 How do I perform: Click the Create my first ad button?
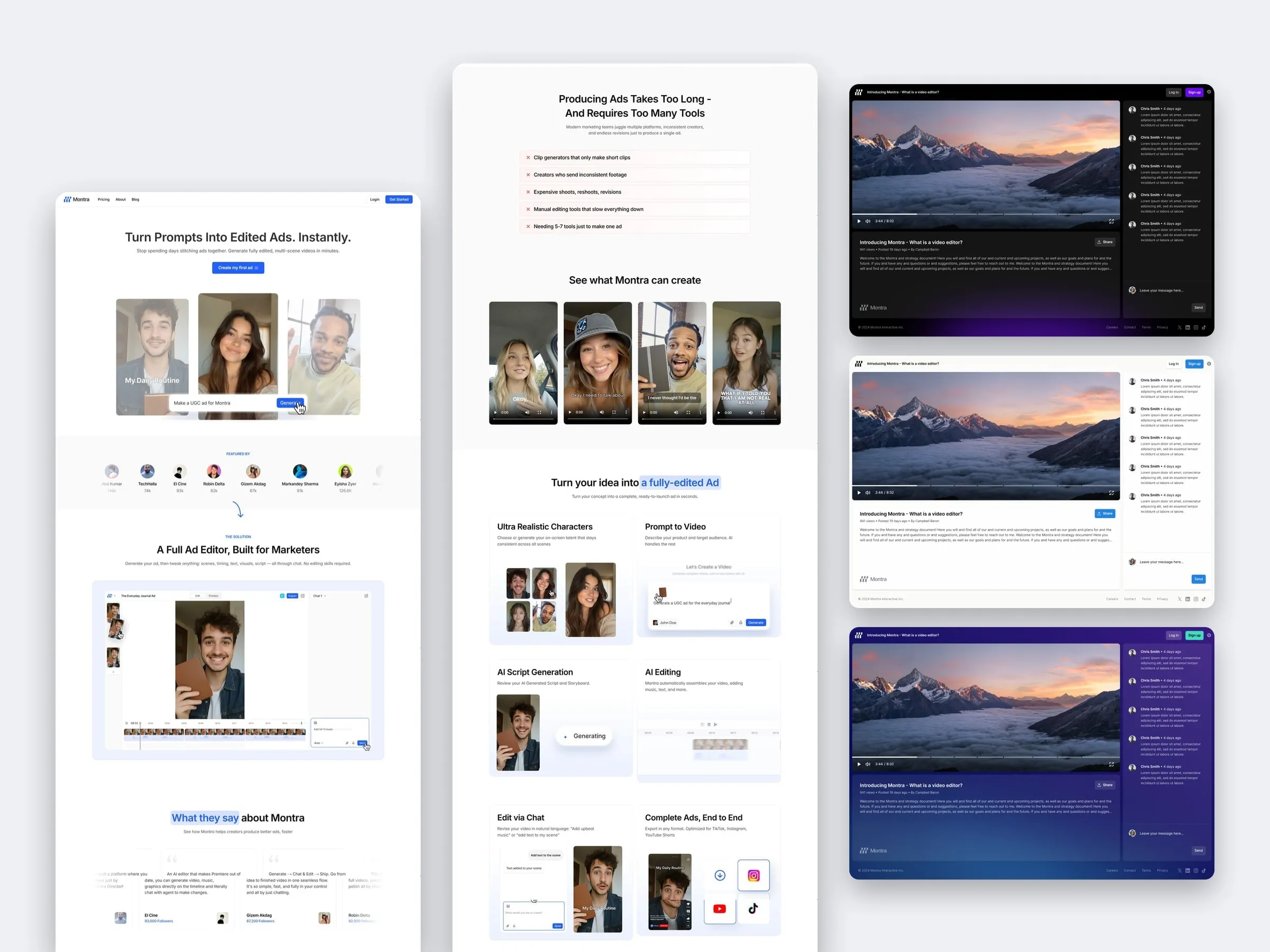(238, 268)
